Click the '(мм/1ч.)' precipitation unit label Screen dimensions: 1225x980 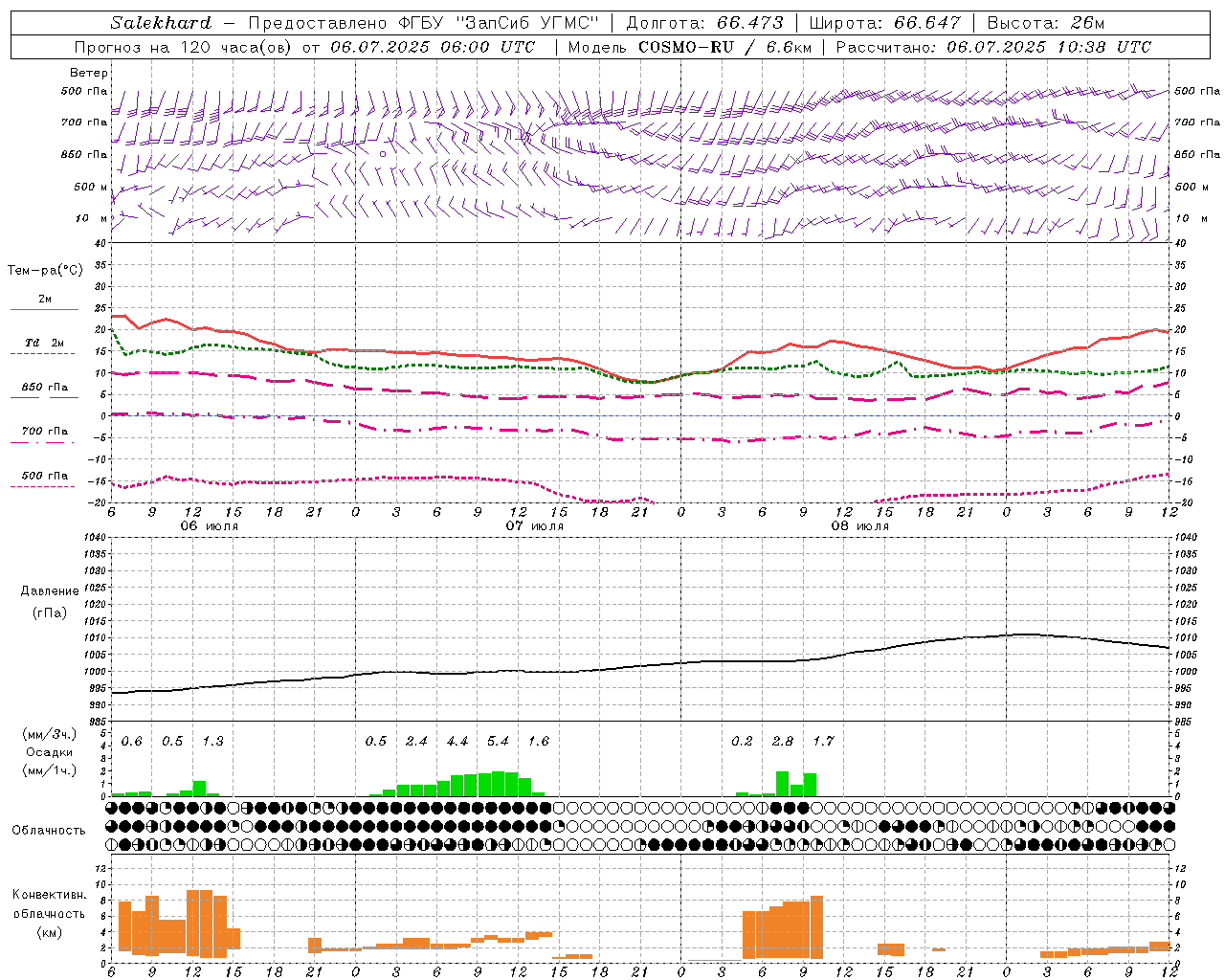[50, 770]
